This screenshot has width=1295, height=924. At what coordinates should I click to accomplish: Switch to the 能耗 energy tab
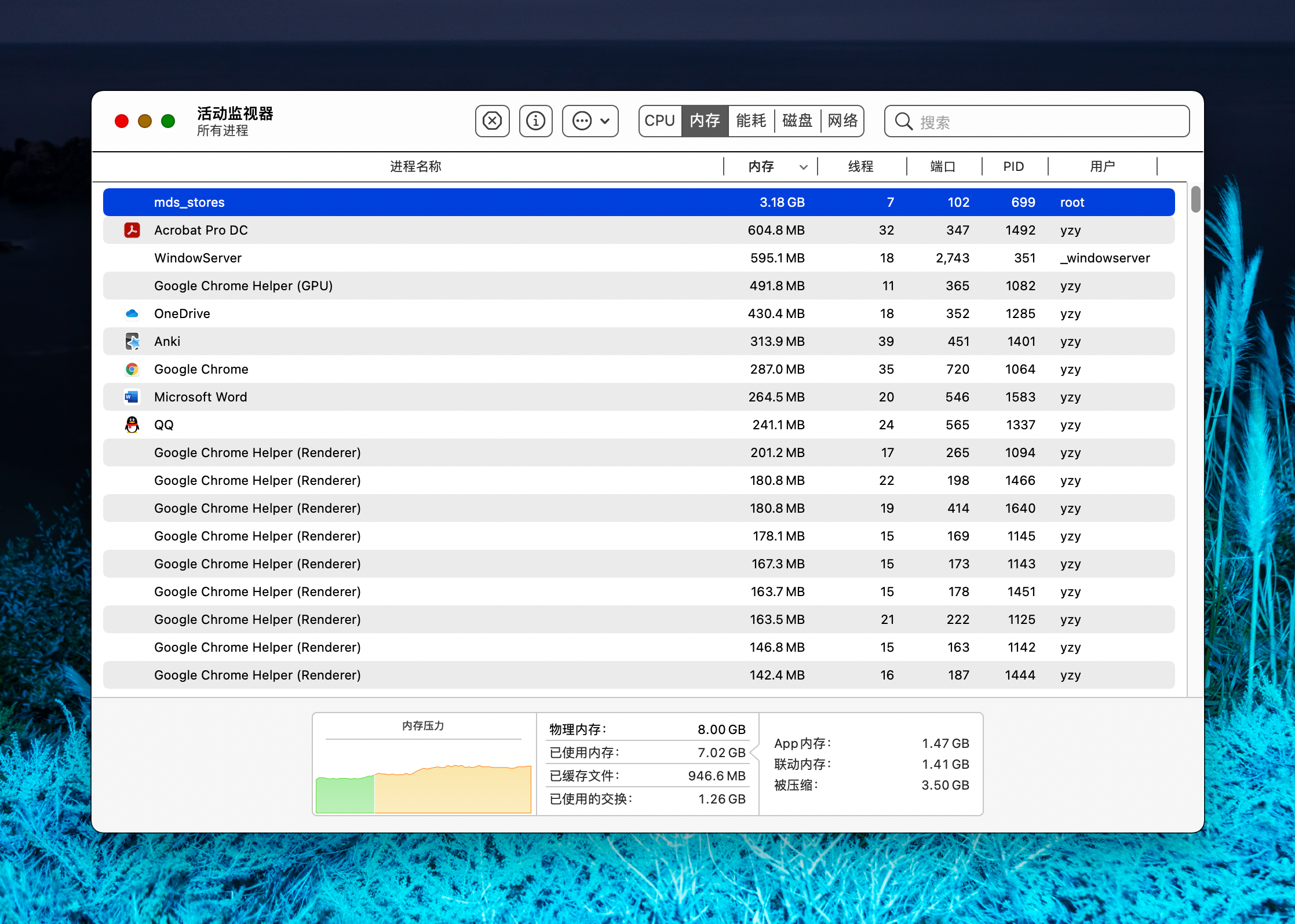[x=751, y=120]
